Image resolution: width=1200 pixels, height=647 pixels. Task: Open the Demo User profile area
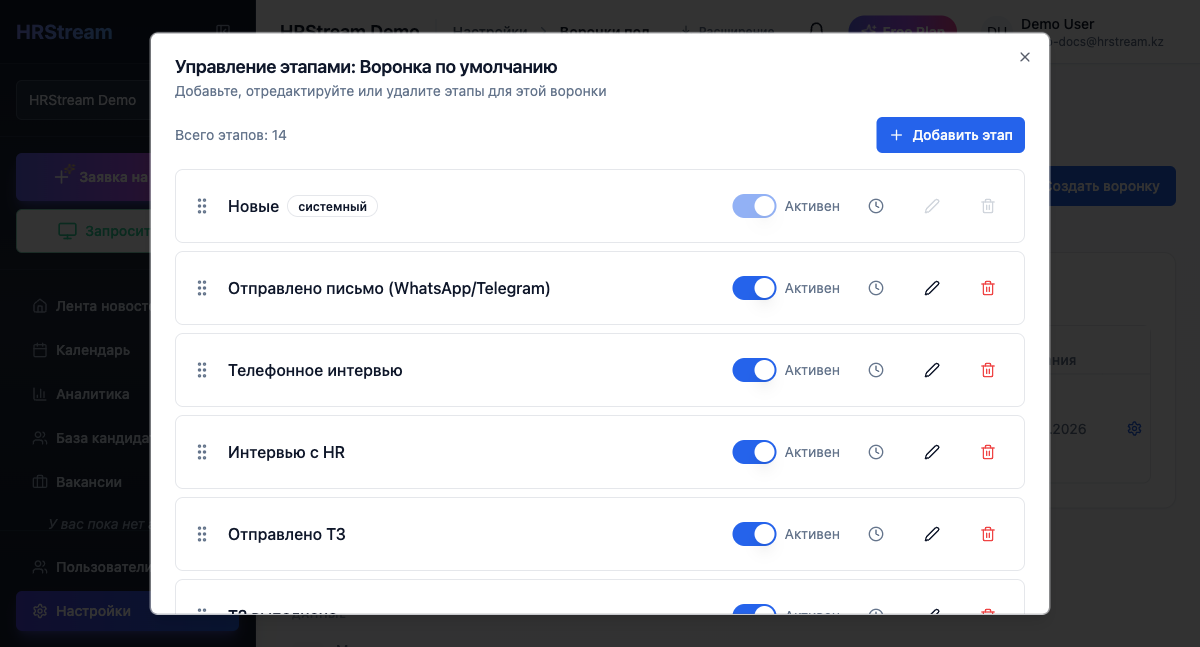[1055, 30]
